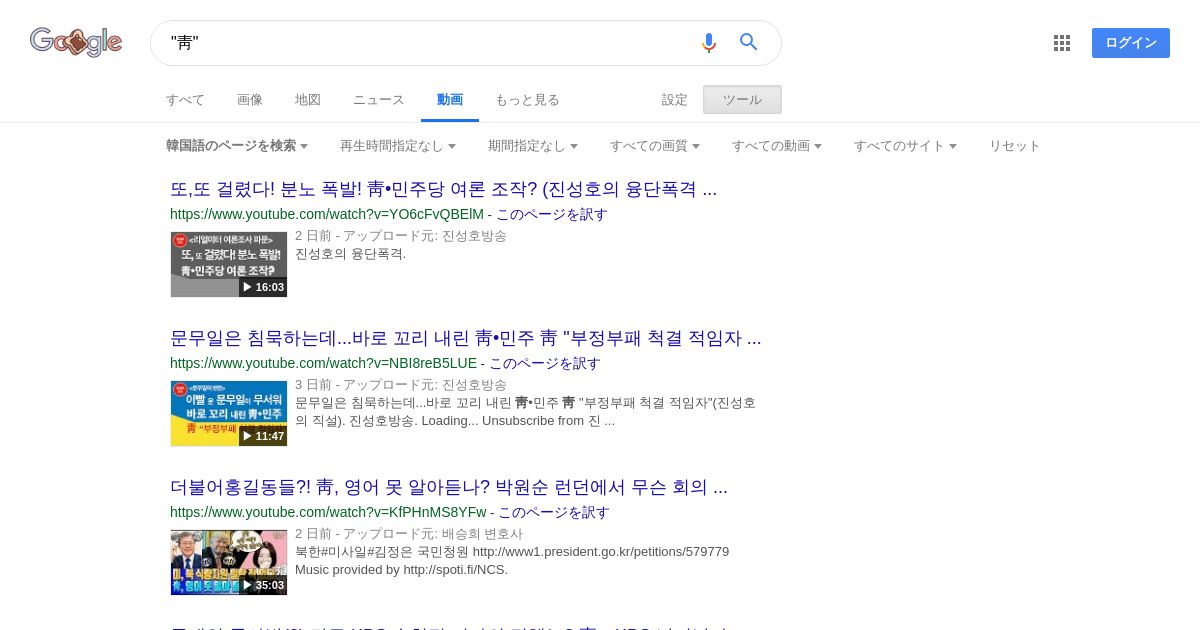
Task: Click 3 日前 upload info line
Action: point(401,385)
